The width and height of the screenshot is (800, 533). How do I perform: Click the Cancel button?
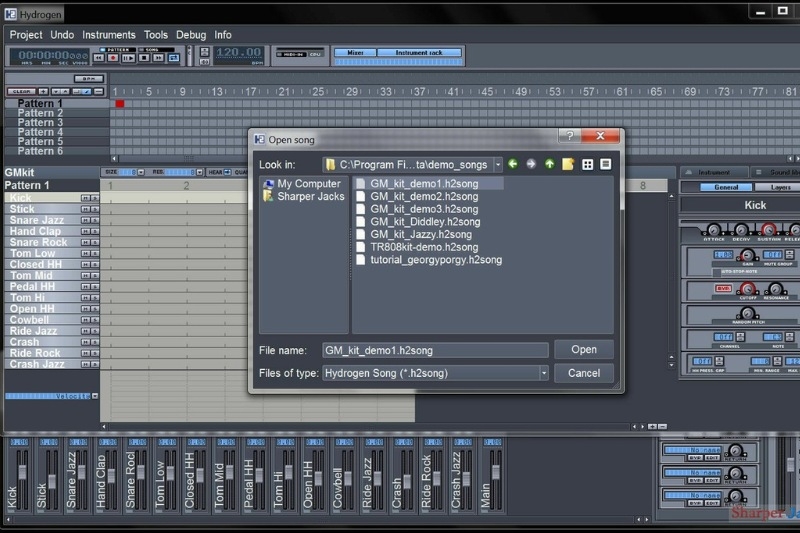584,373
